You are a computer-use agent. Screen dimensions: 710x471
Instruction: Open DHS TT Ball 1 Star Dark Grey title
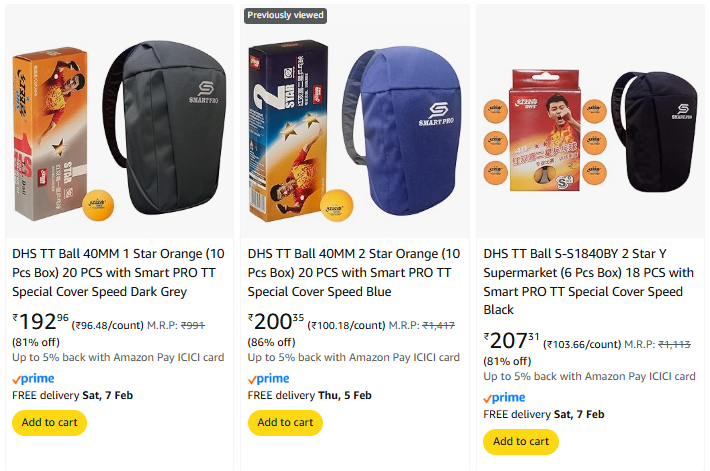(118, 272)
